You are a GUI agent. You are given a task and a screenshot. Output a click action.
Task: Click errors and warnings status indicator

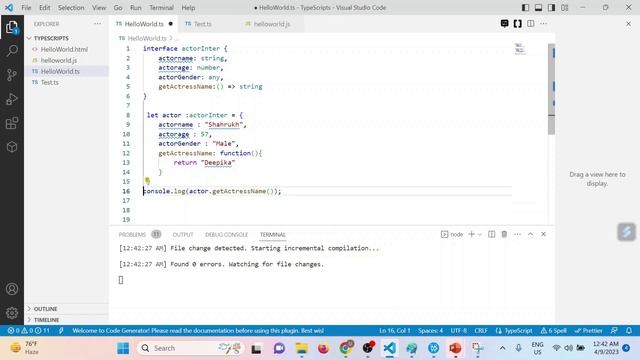[x=29, y=331]
